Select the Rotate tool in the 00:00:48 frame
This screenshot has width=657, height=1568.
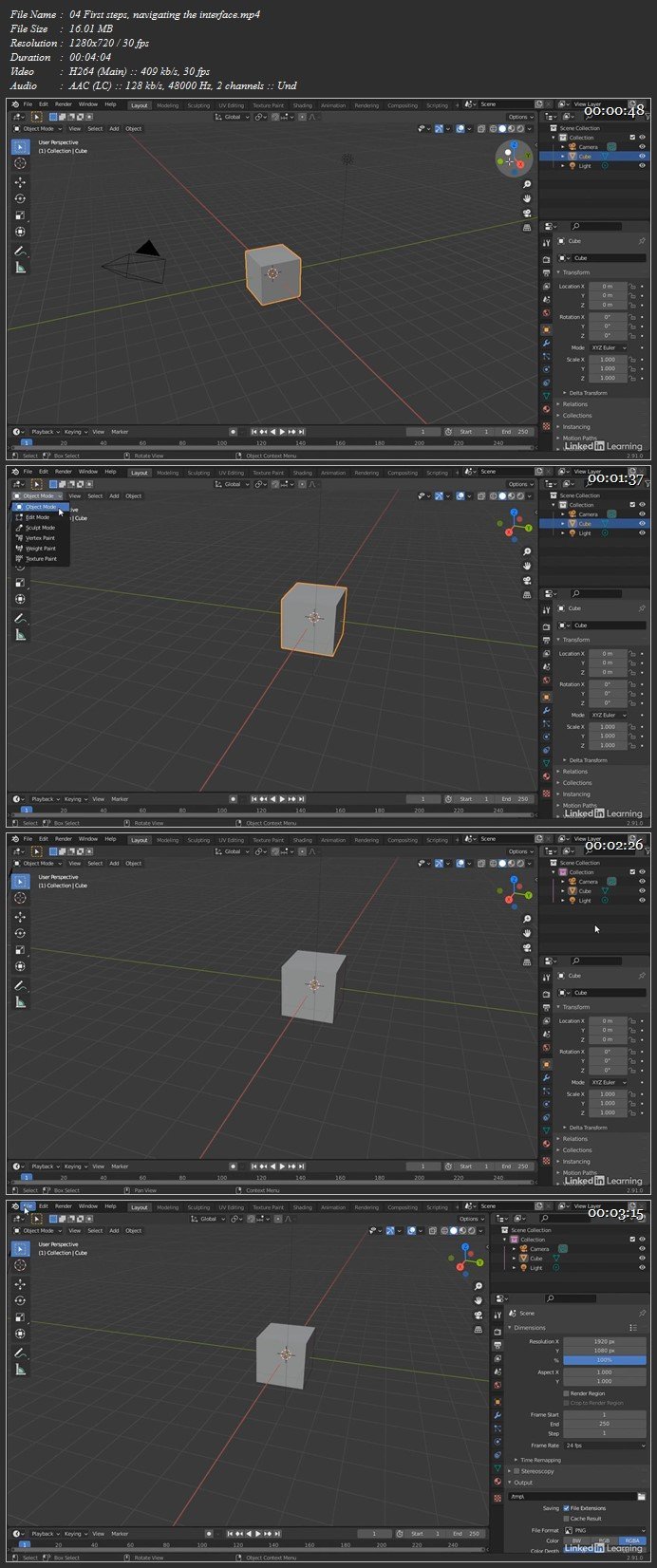click(x=20, y=198)
